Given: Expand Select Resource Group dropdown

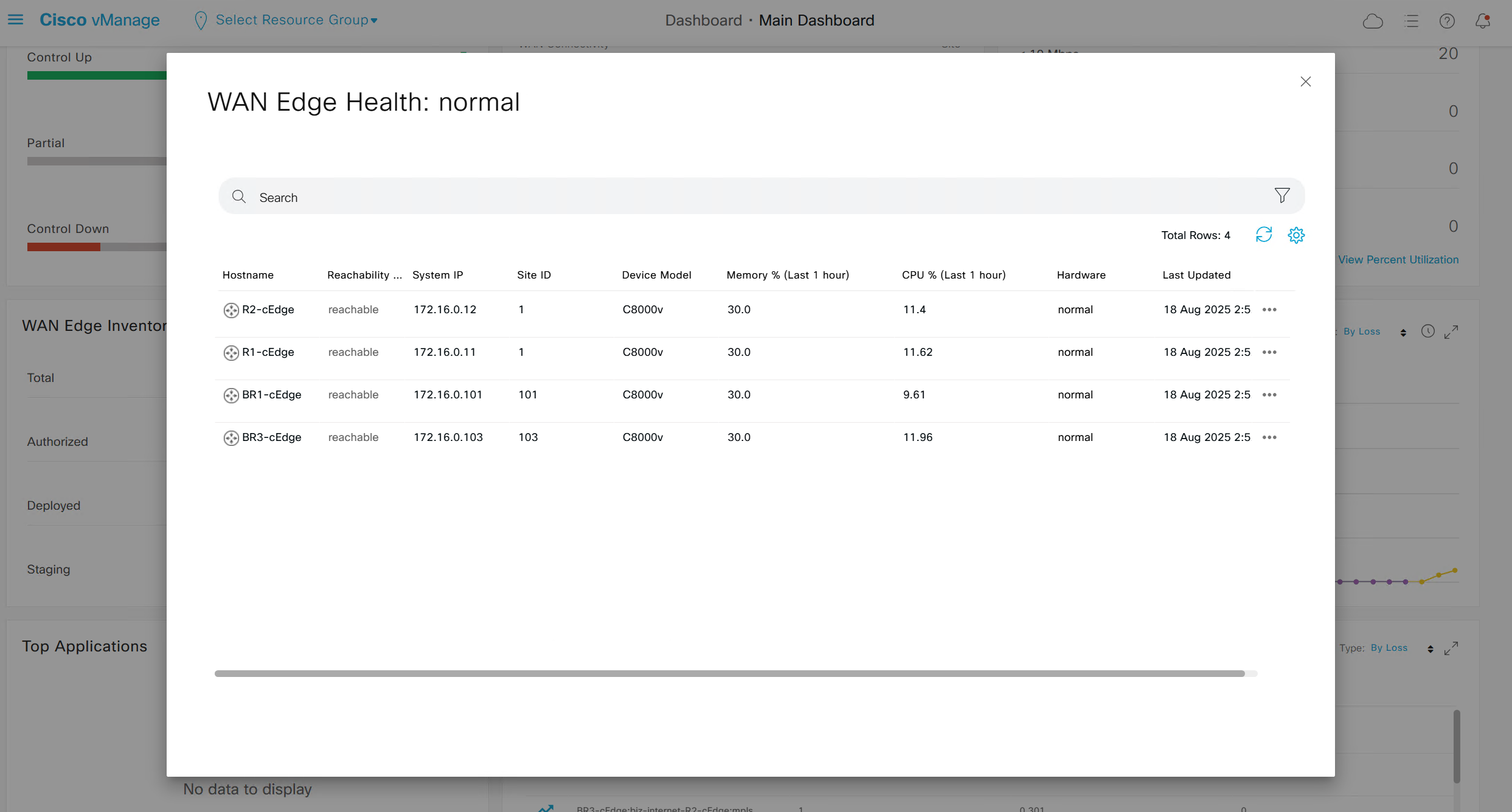Looking at the screenshot, I should [296, 20].
